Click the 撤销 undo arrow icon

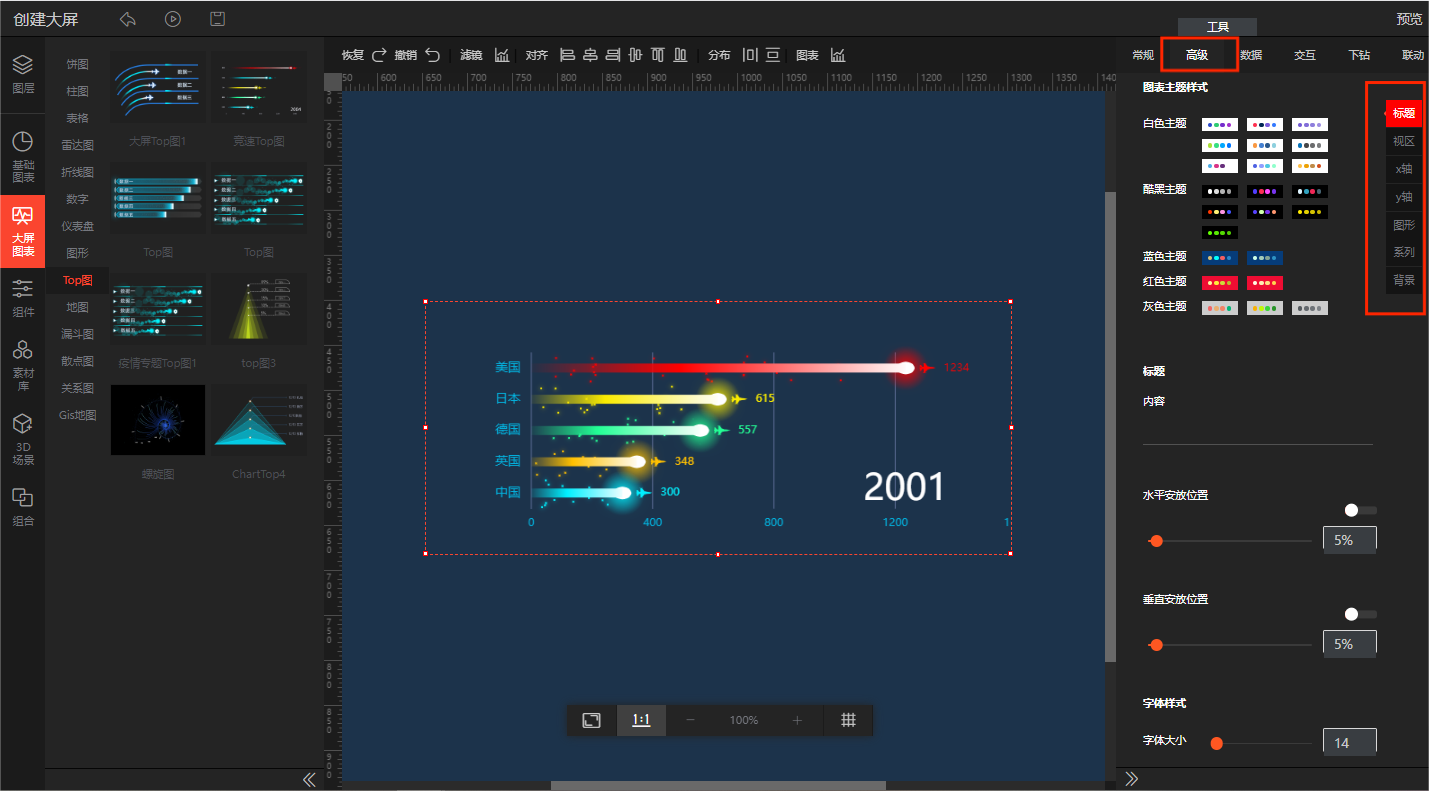click(432, 55)
